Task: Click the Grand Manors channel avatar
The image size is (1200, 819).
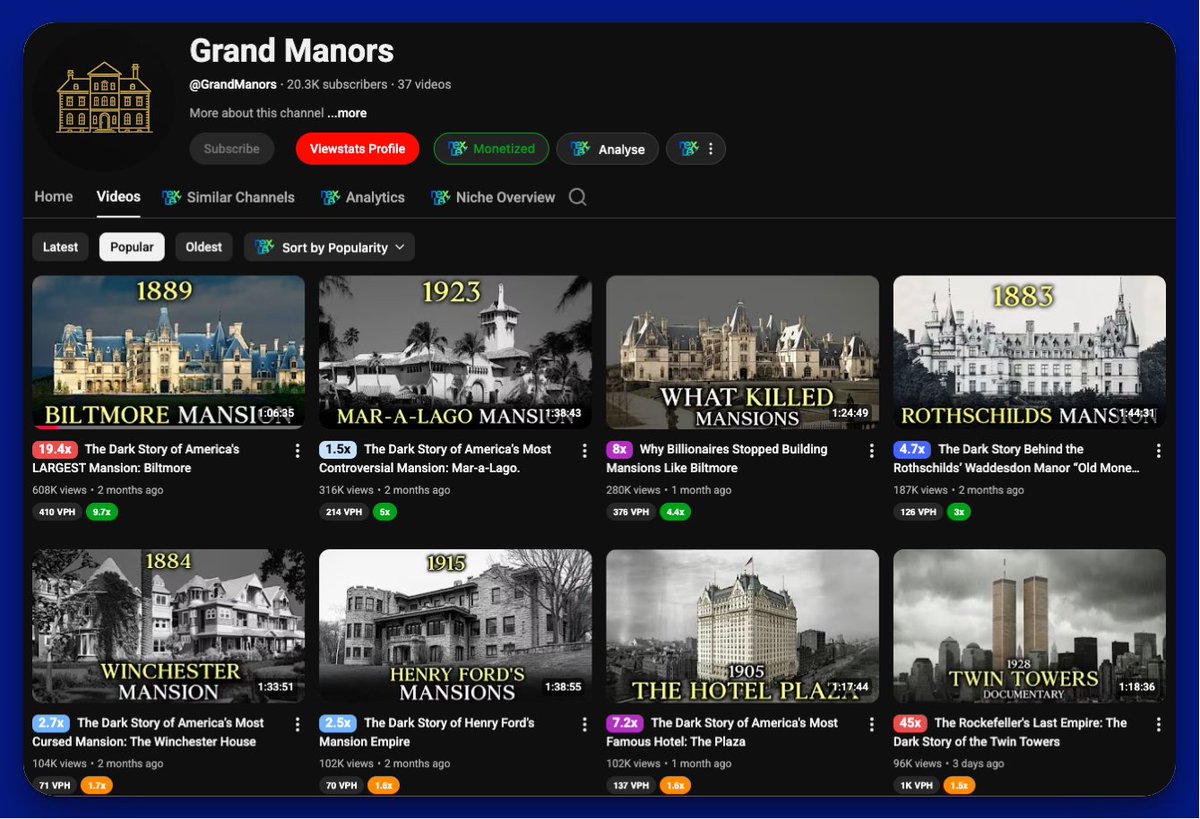Action: click(104, 97)
